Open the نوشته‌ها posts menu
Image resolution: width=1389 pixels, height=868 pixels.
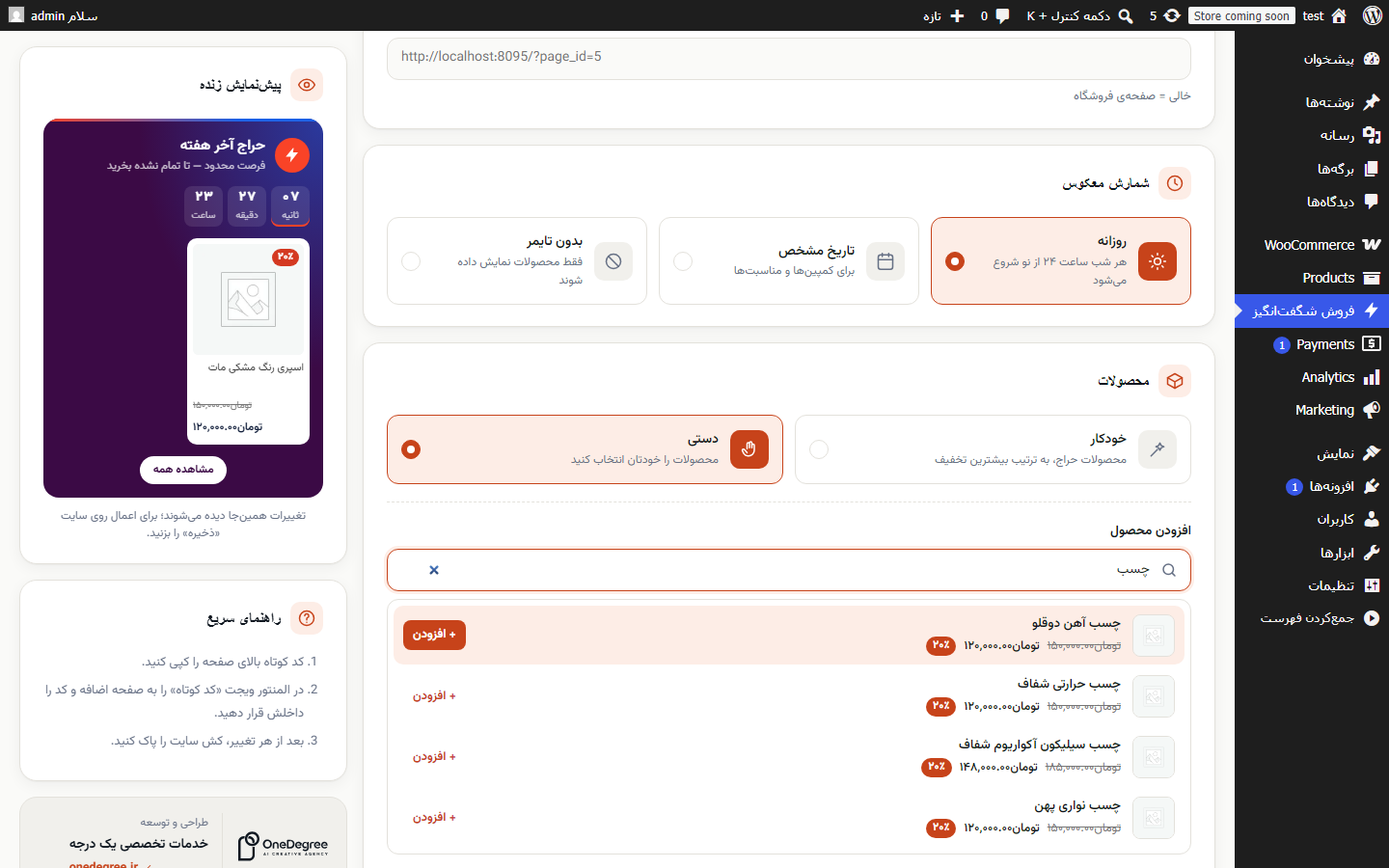pos(1312,102)
